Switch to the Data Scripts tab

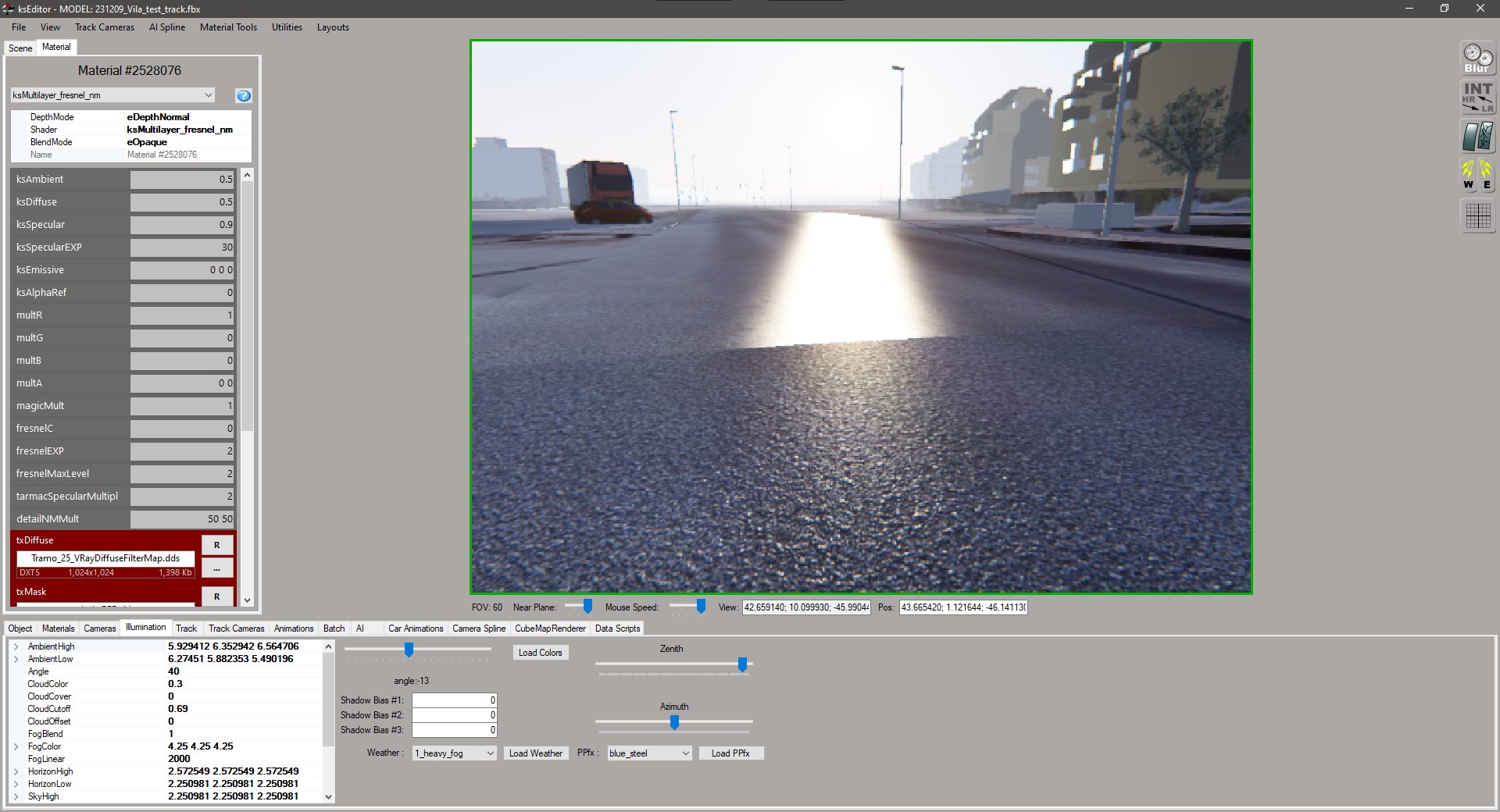click(617, 629)
